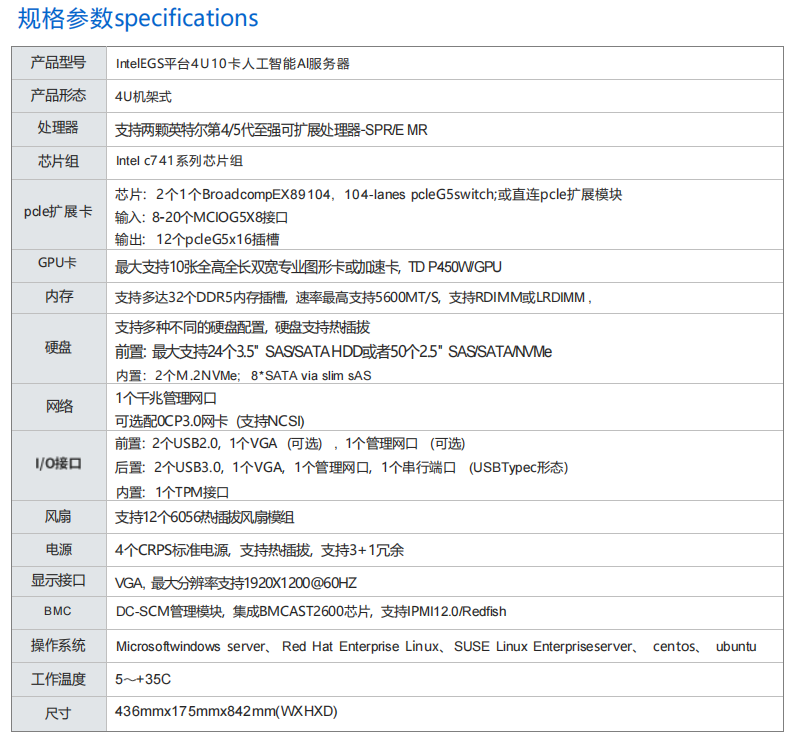Select the OCP3.0 network card line
Image resolution: width=795 pixels, height=740 pixels.
pos(210,420)
